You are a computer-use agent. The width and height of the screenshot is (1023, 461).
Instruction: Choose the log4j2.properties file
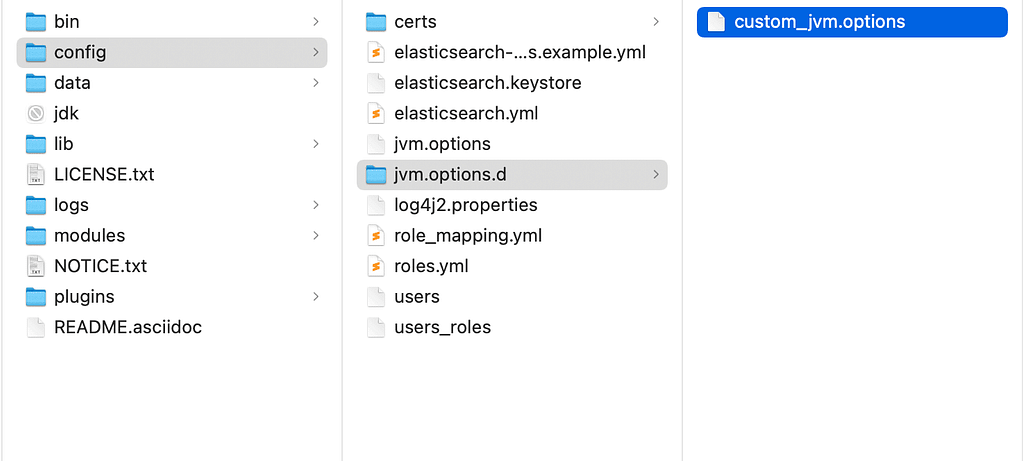point(512,205)
